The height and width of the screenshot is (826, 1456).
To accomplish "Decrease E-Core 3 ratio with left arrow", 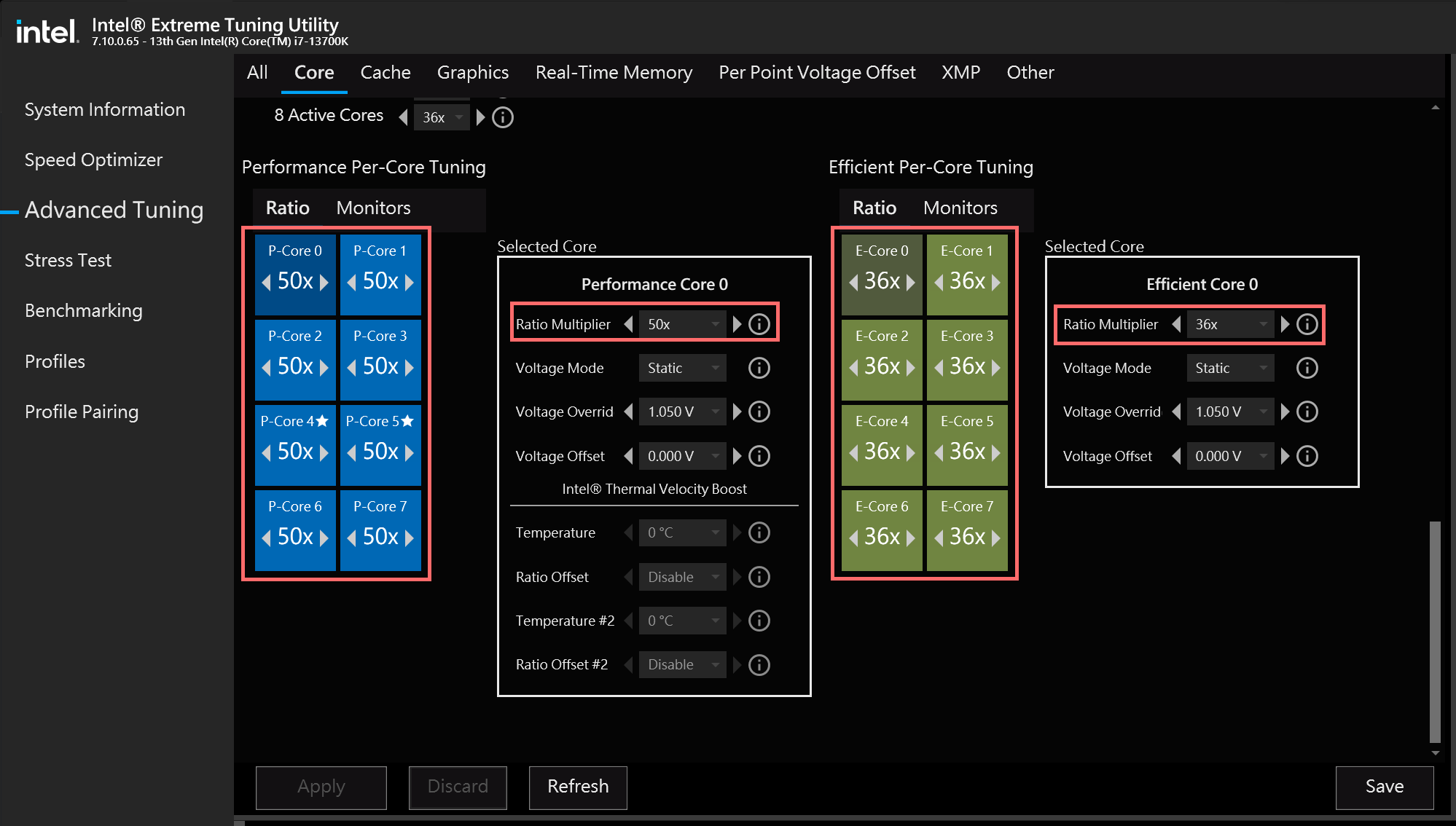I will coord(939,367).
